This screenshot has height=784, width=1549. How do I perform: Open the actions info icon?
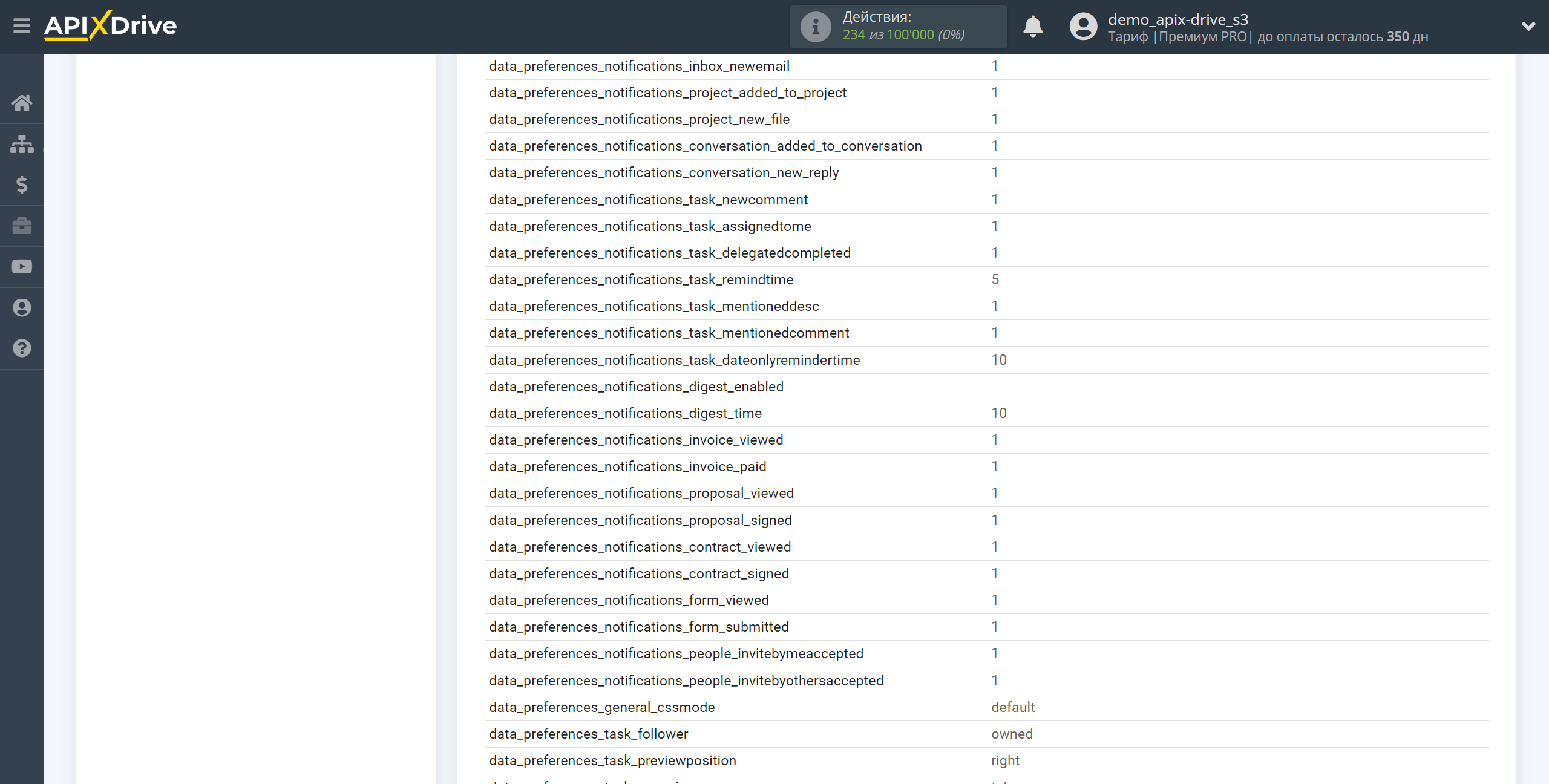(815, 27)
